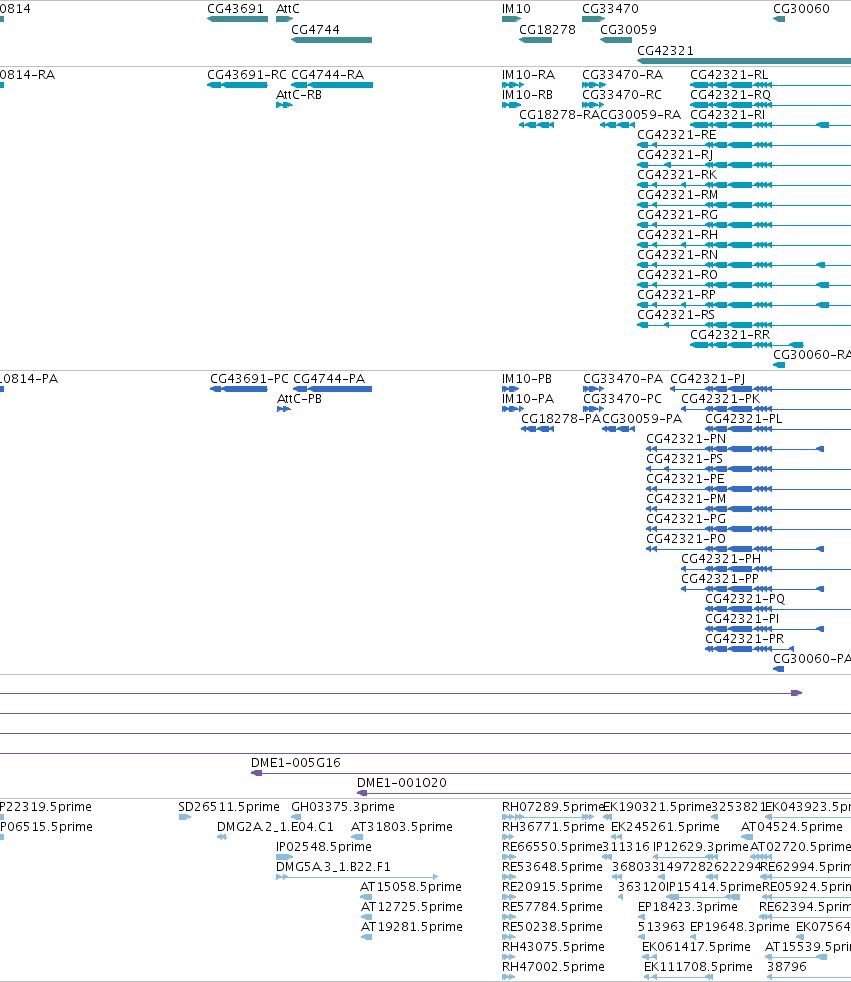Select the CG4744-PA protein label
Viewport: 851px width, 982px height.
329,379
